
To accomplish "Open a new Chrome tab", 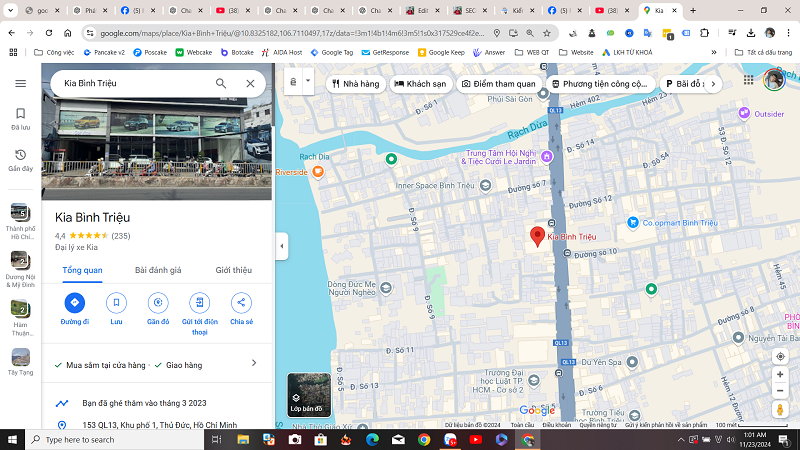I will (x=693, y=10).
